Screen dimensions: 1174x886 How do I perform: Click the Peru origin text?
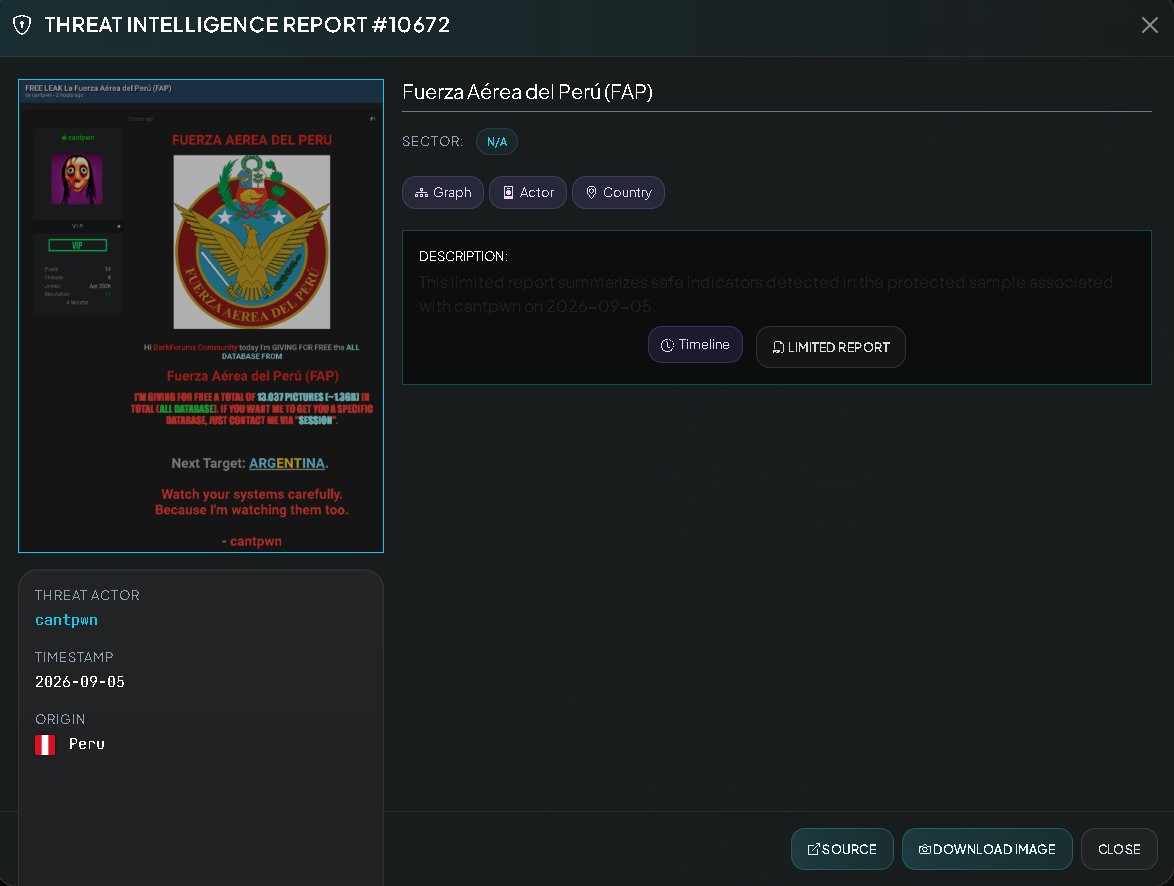[87, 744]
